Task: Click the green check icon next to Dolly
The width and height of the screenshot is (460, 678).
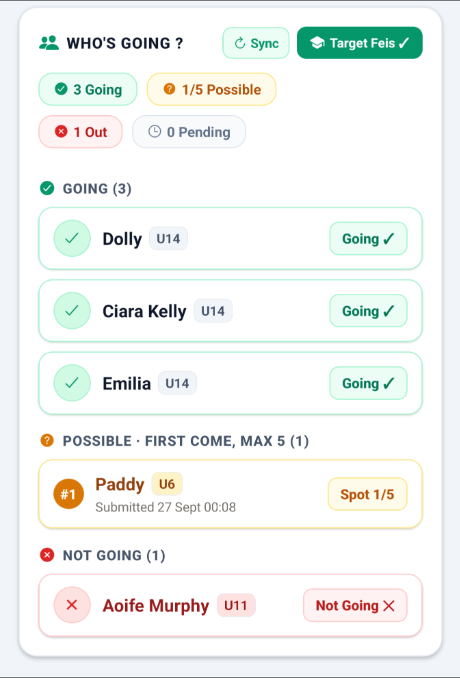Action: [x=72, y=238]
